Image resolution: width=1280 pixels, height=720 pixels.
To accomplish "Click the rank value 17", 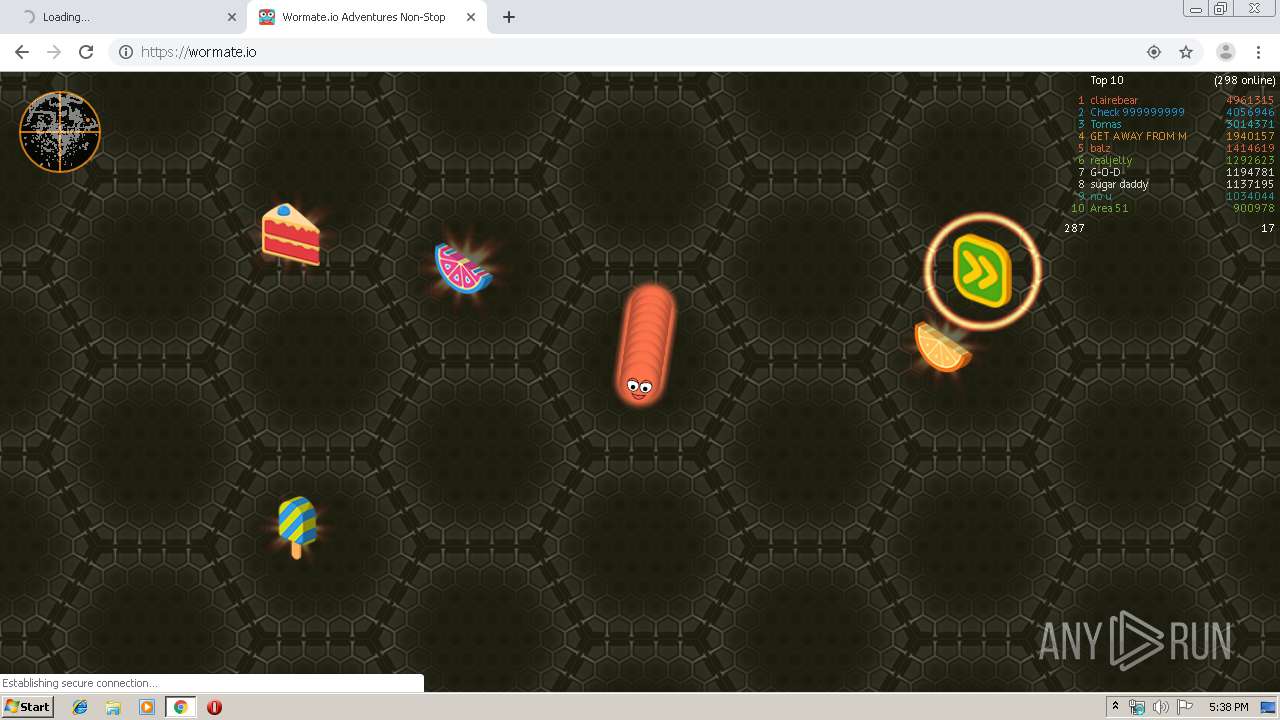I will coord(1268,228).
